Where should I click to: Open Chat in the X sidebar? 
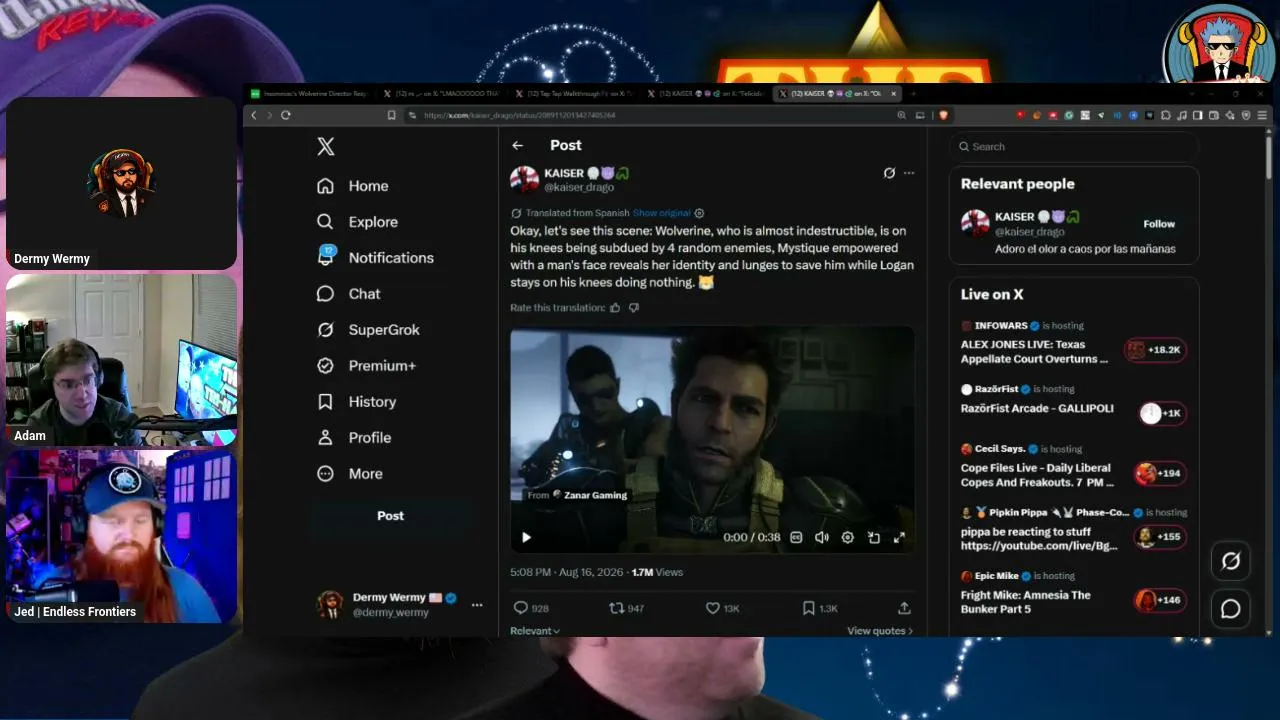(x=348, y=294)
